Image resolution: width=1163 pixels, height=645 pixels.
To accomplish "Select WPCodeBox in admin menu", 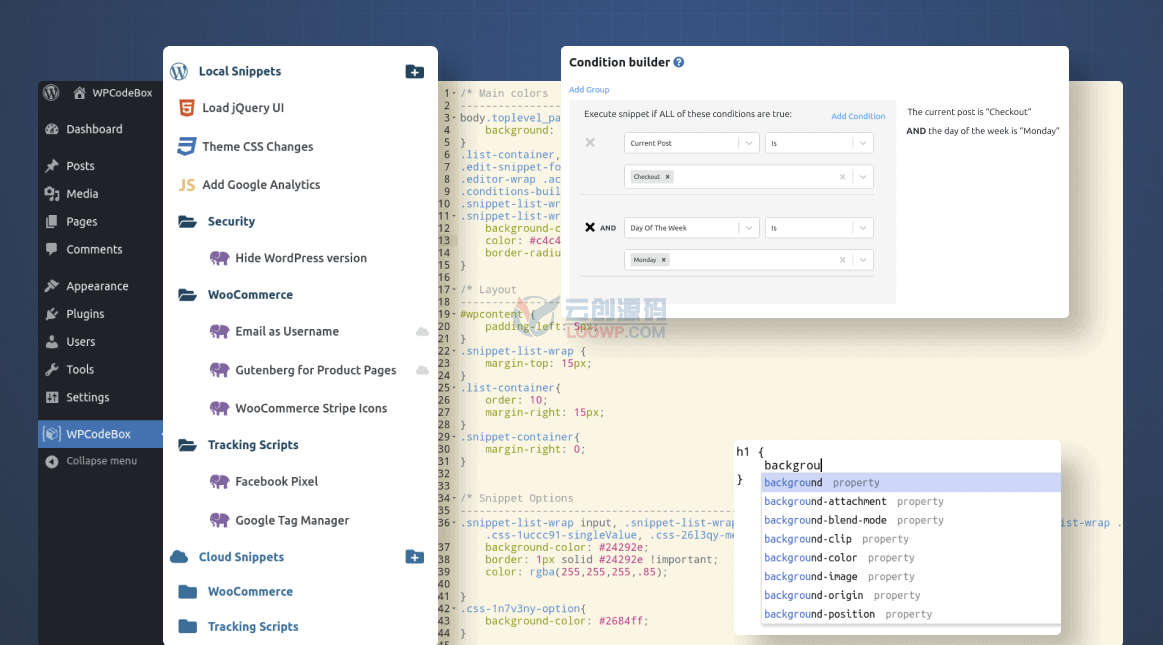I will click(100, 434).
